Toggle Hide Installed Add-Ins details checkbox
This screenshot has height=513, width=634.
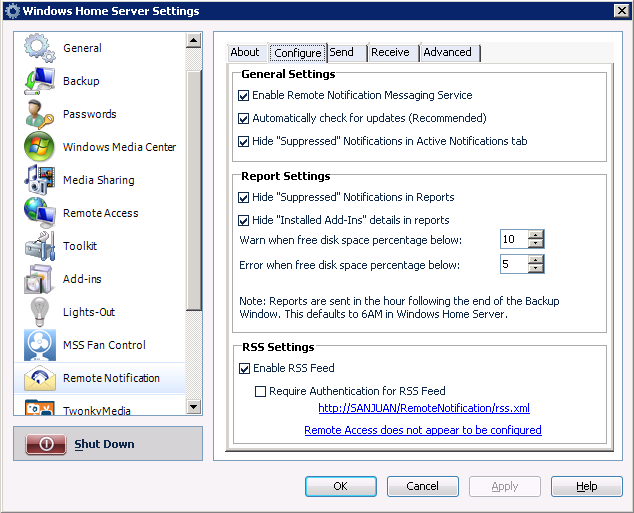coord(243,220)
